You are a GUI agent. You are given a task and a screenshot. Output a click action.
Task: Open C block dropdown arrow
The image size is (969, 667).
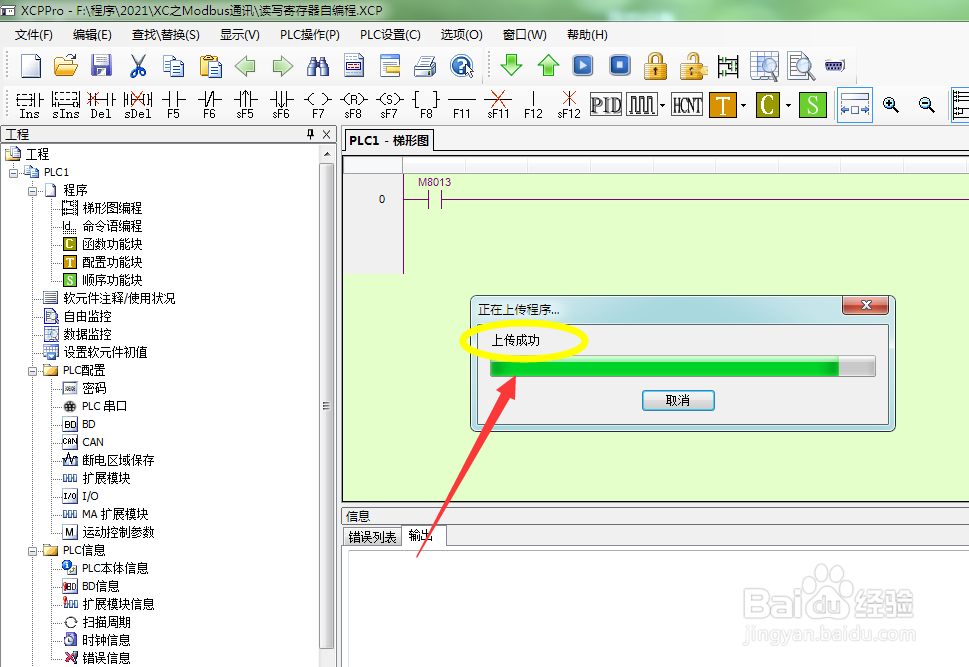tap(789, 105)
